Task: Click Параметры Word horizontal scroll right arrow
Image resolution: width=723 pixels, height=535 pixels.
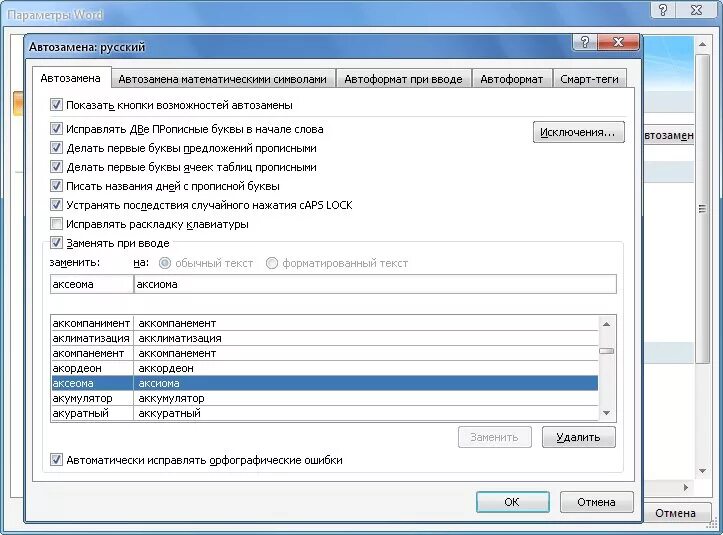Action: click(686, 487)
